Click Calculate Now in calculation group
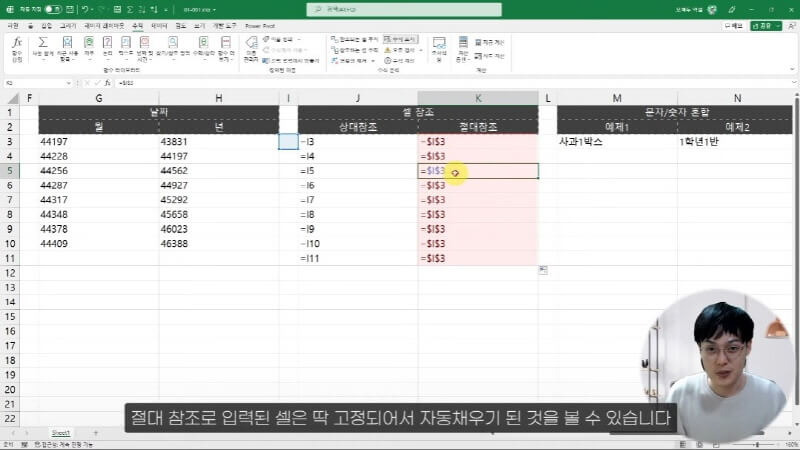The height and width of the screenshot is (450, 800). coord(489,42)
